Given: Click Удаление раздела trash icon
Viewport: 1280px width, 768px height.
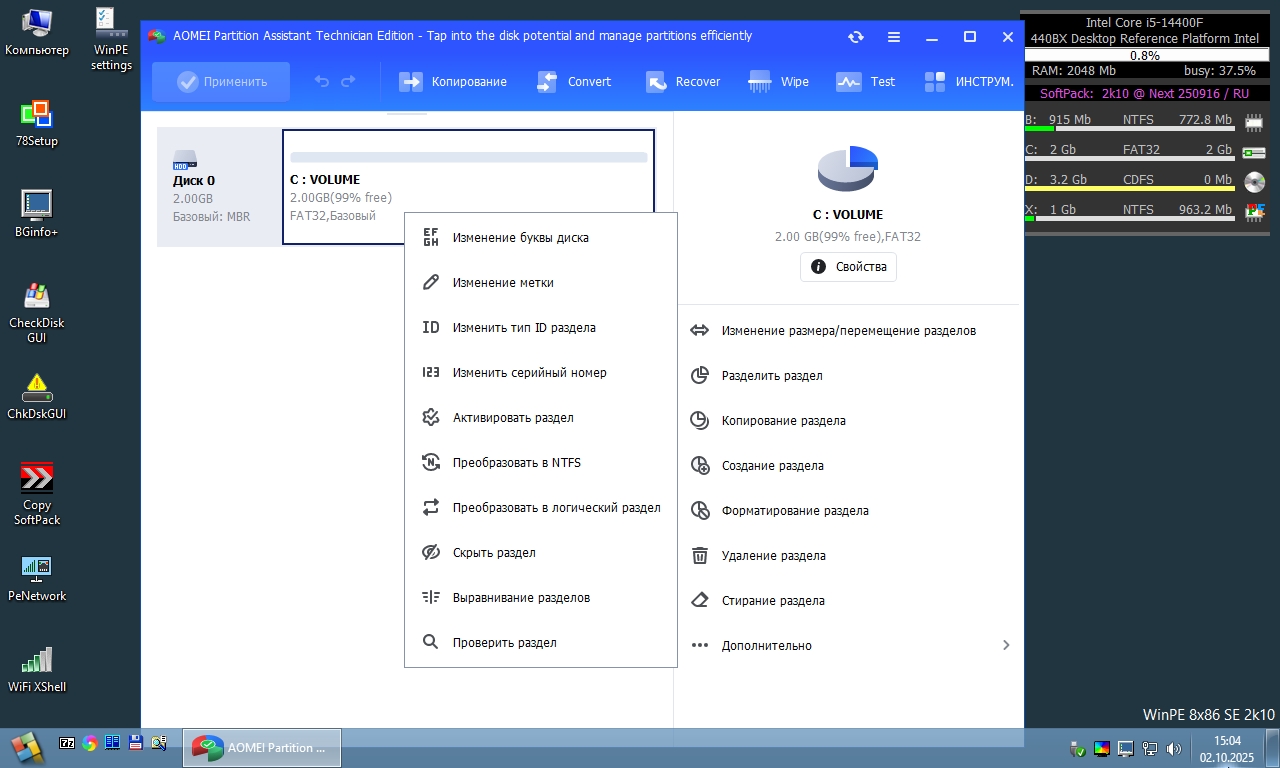Looking at the screenshot, I should point(701,556).
